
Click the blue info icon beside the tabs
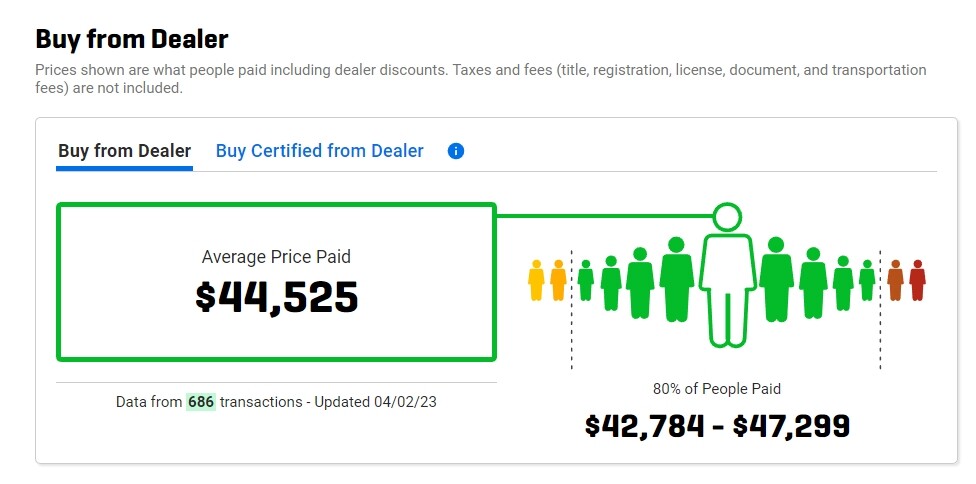coord(456,152)
